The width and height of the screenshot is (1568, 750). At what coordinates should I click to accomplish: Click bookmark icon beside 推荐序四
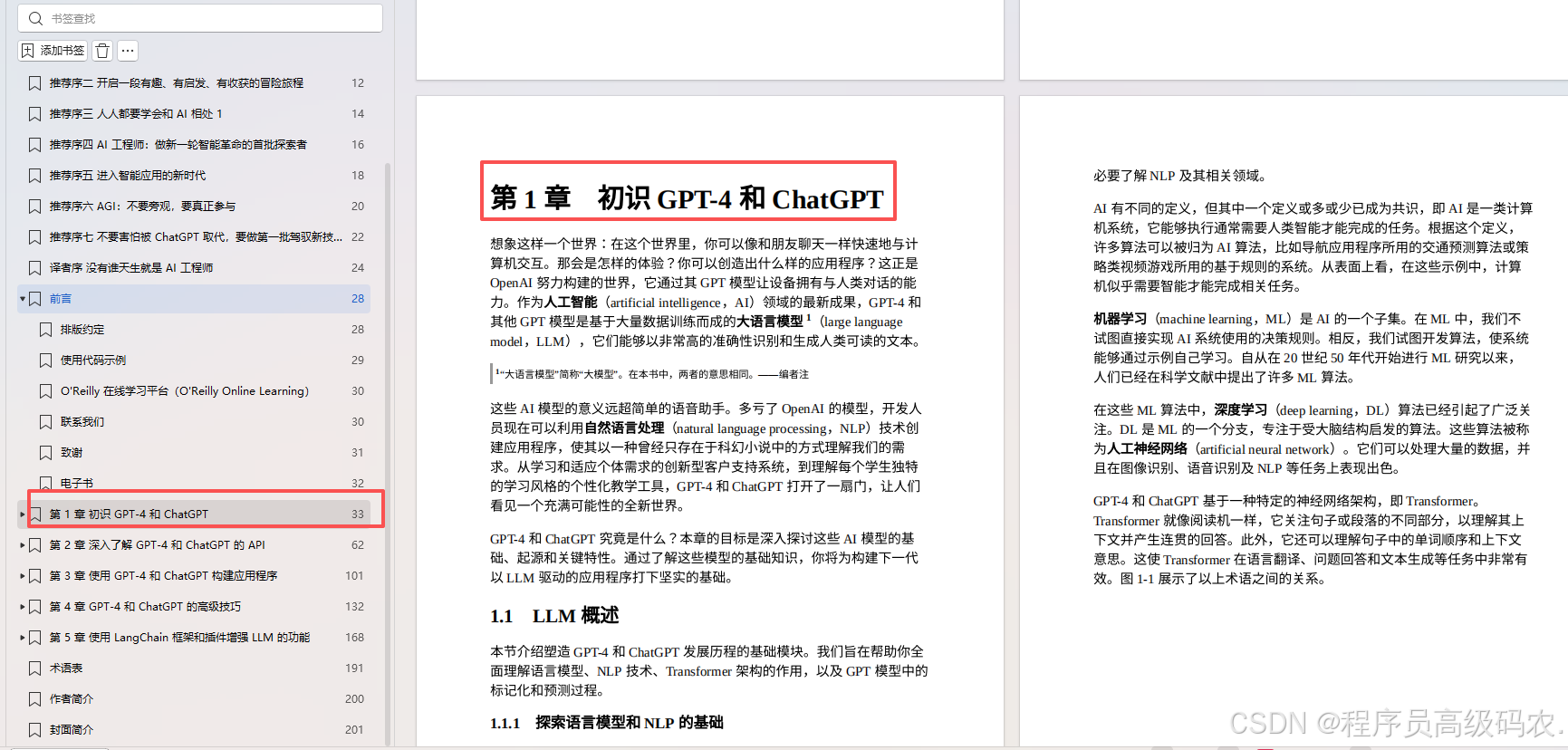34,145
